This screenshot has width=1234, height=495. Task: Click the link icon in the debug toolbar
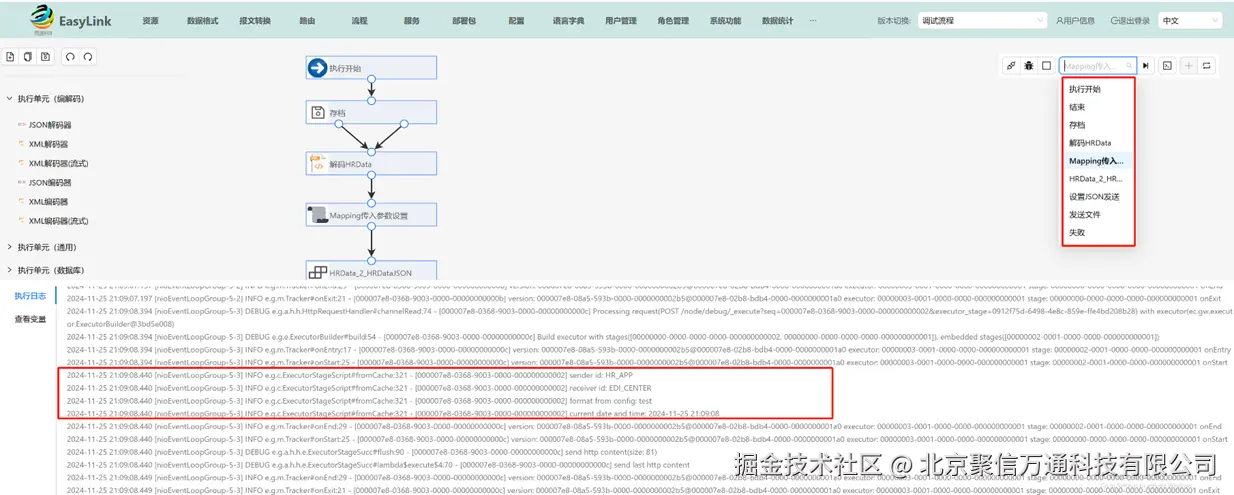1011,66
